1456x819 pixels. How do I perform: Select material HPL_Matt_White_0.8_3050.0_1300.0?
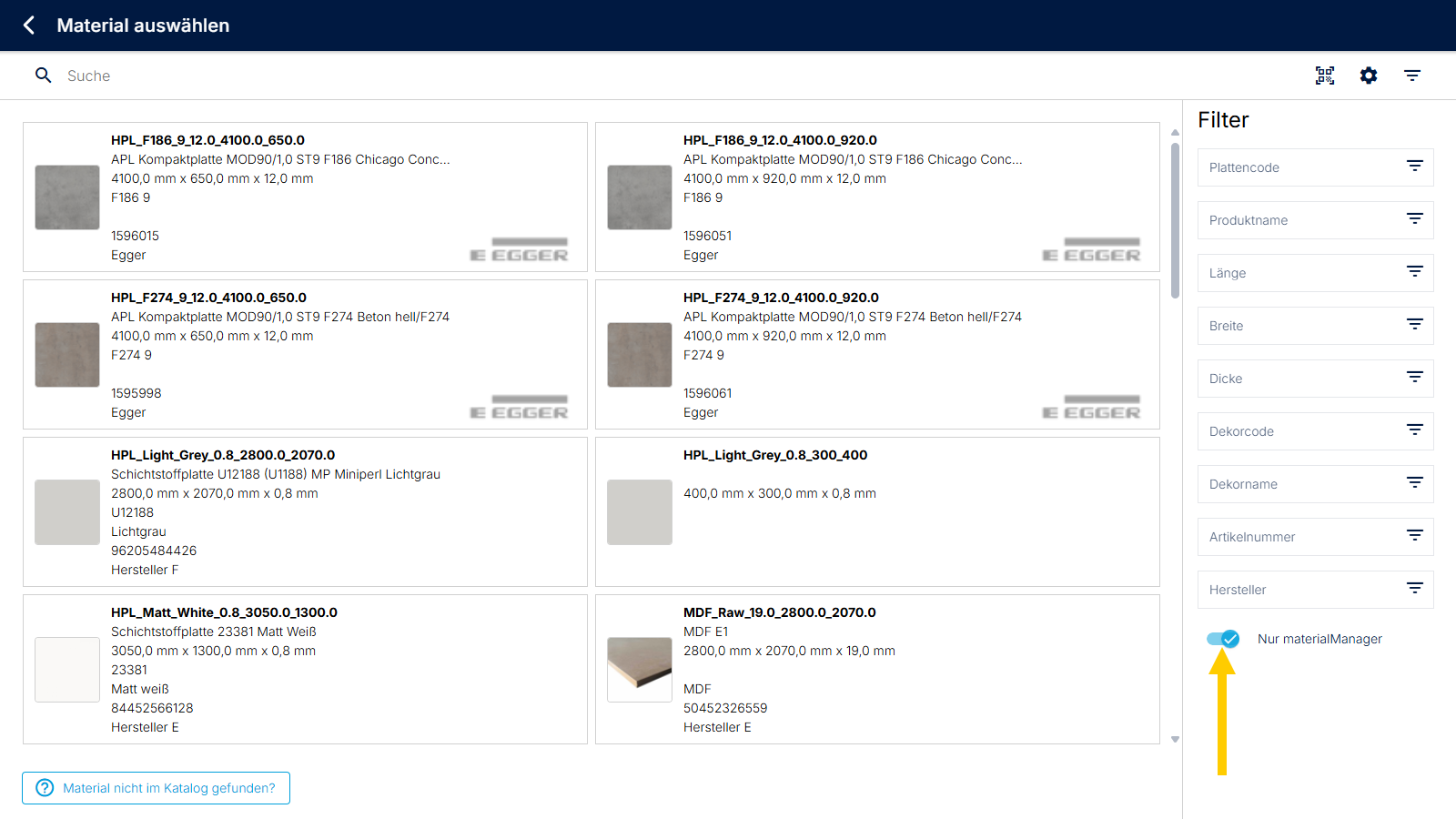(x=305, y=670)
